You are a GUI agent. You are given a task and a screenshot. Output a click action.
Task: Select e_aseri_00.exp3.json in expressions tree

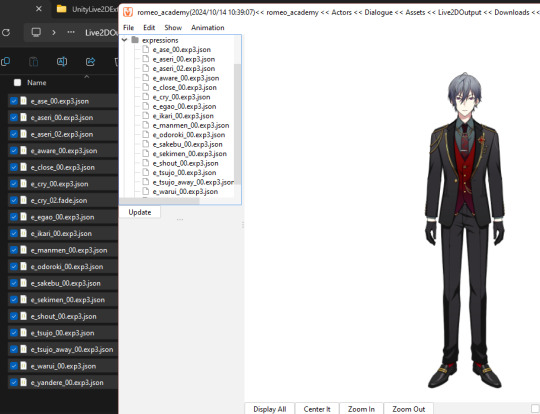[184, 59]
